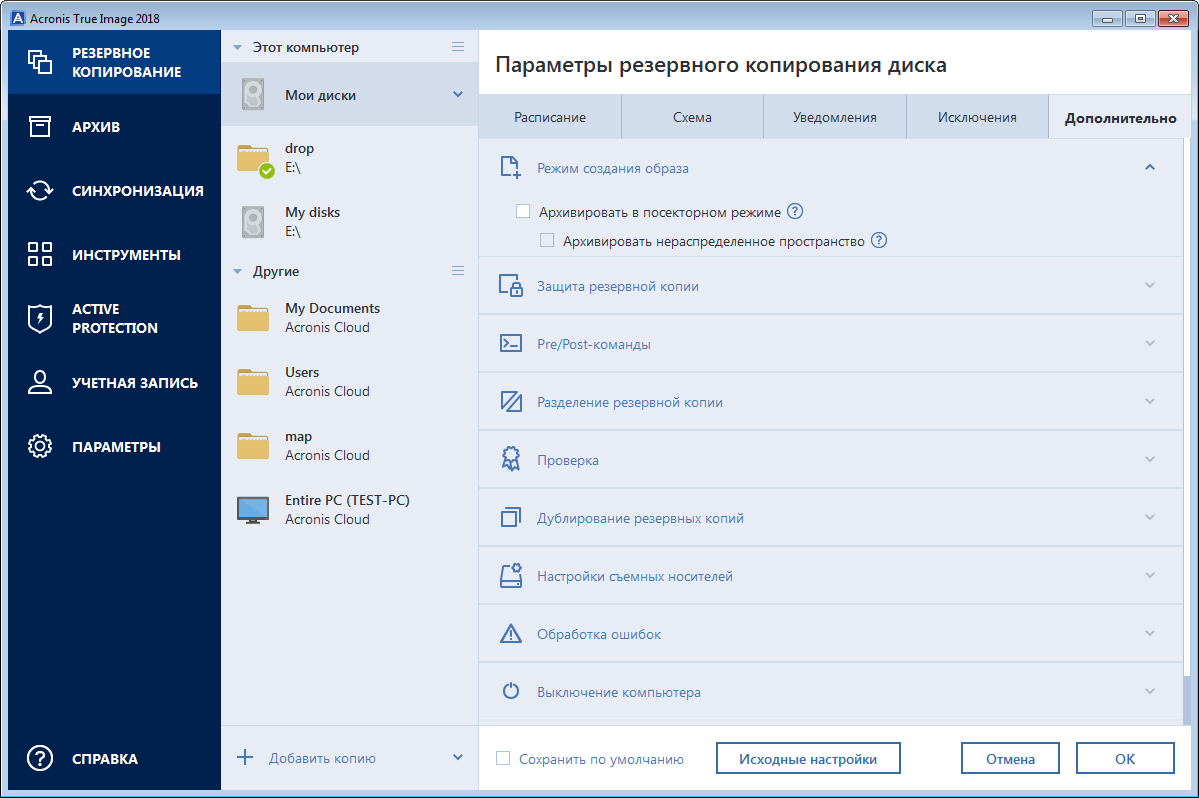Click the backup splitting icon
1199x798 pixels.
point(510,401)
